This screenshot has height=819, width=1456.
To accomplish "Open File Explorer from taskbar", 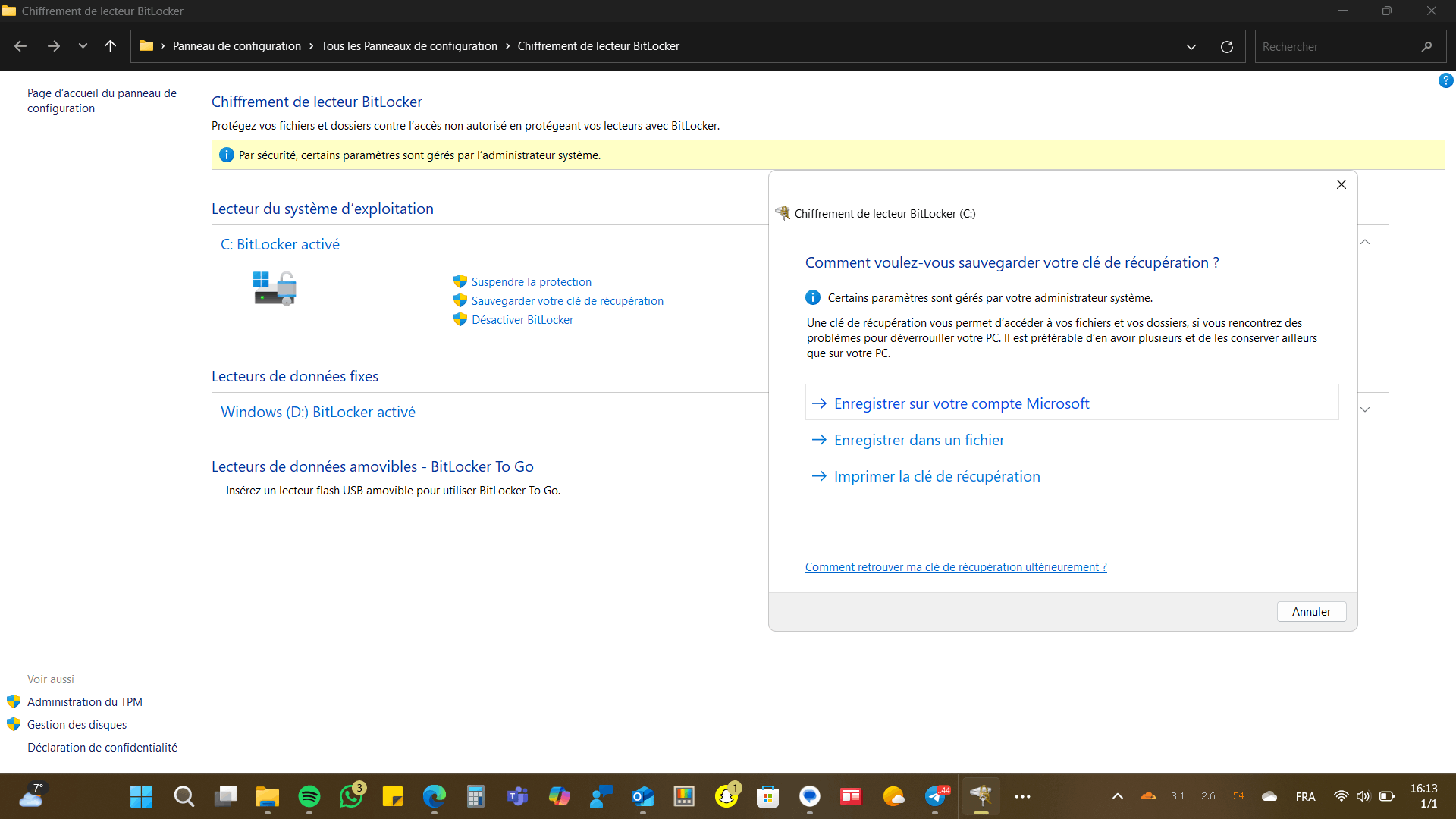I will (x=267, y=796).
